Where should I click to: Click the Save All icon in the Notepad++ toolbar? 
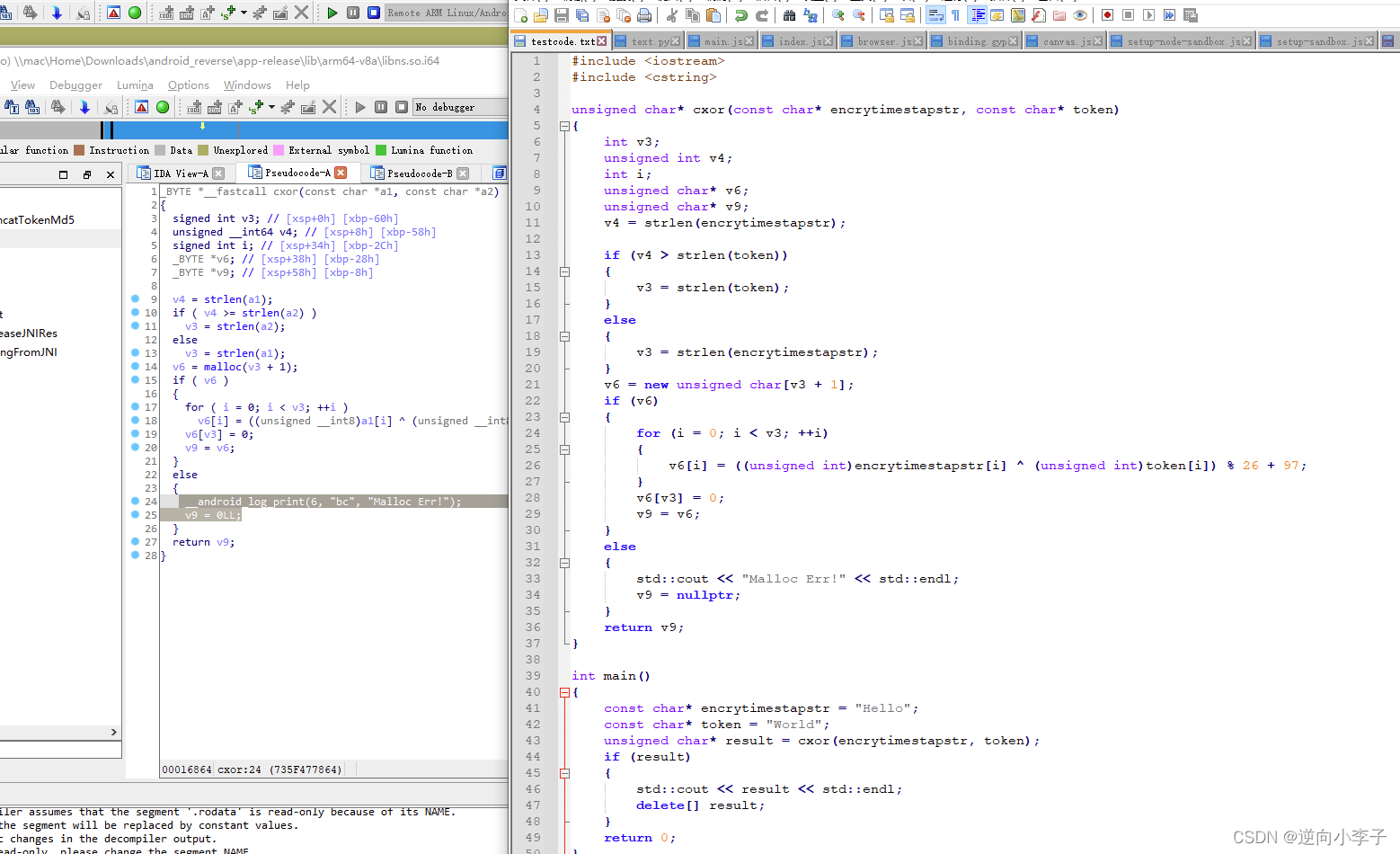pyautogui.click(x=582, y=15)
